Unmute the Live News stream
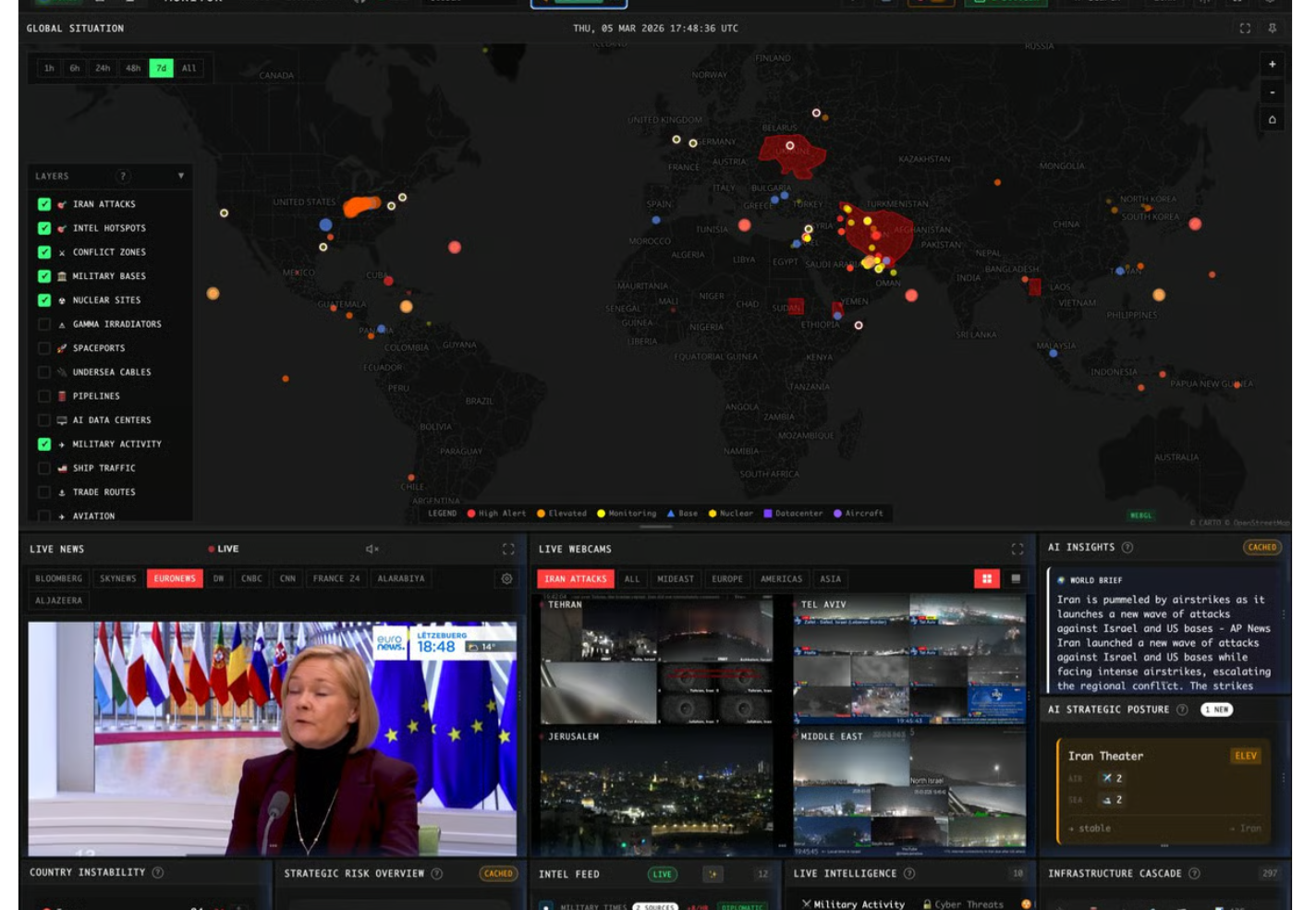 tap(372, 549)
